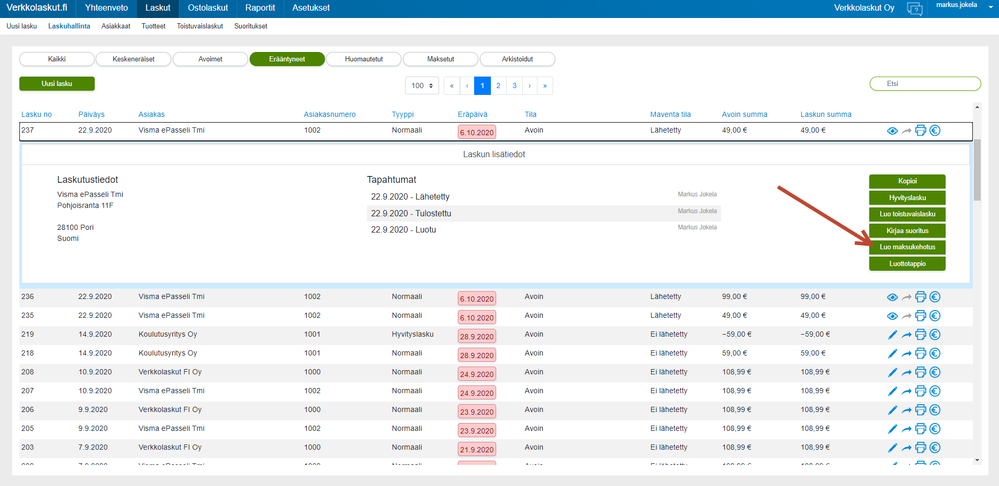Viewport: 999px width, 486px height.
Task: Click the Kopioi button
Action: point(907,181)
